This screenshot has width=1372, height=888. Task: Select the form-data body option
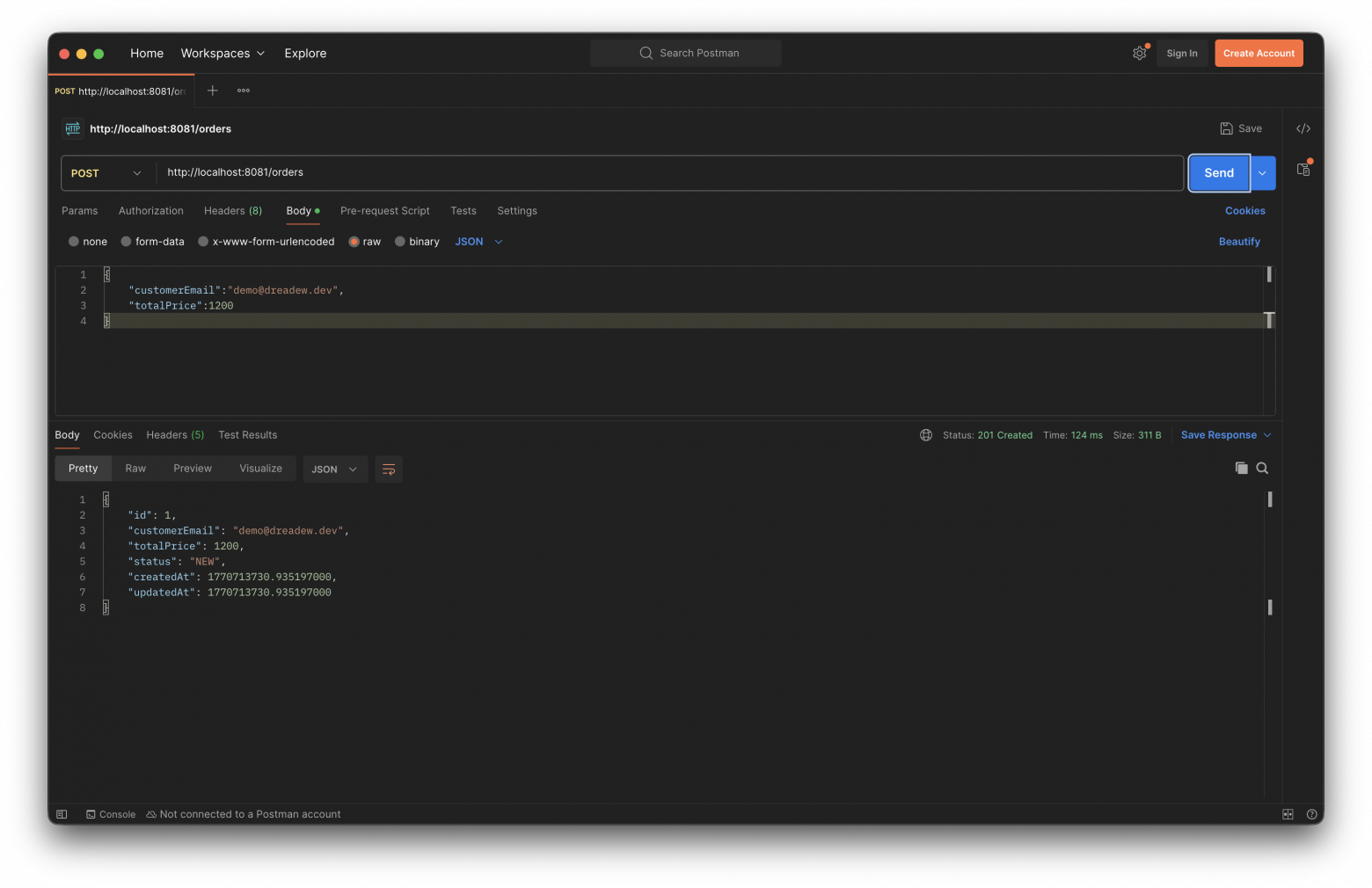[152, 242]
